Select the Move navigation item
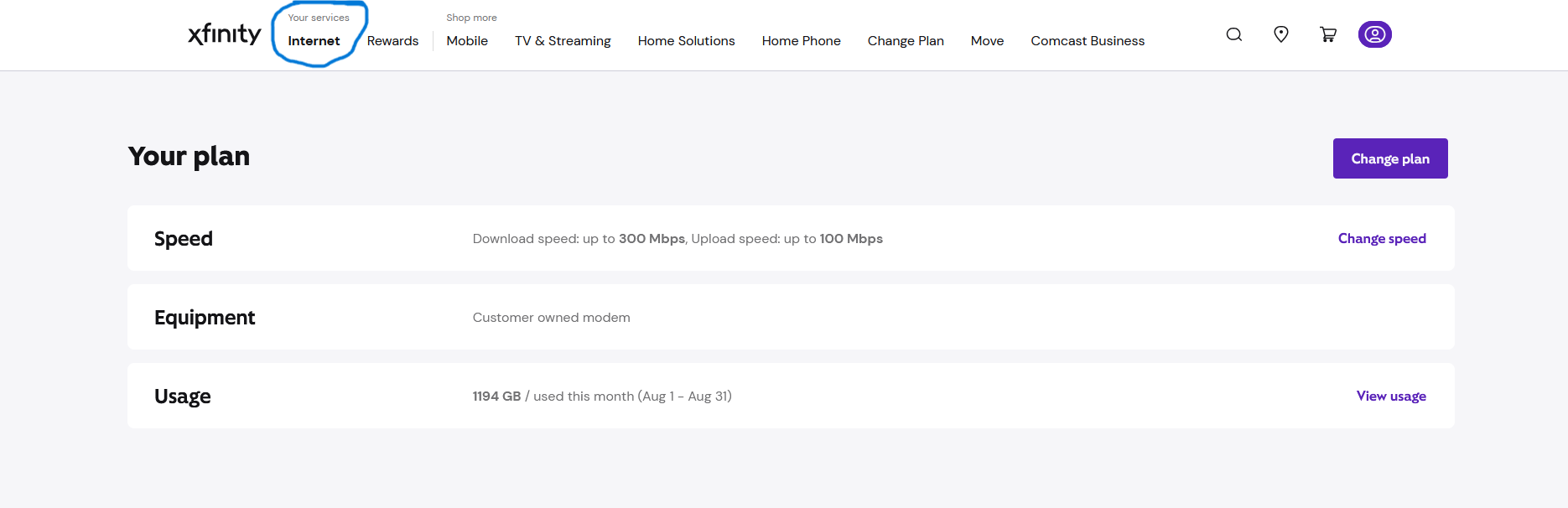 point(987,40)
